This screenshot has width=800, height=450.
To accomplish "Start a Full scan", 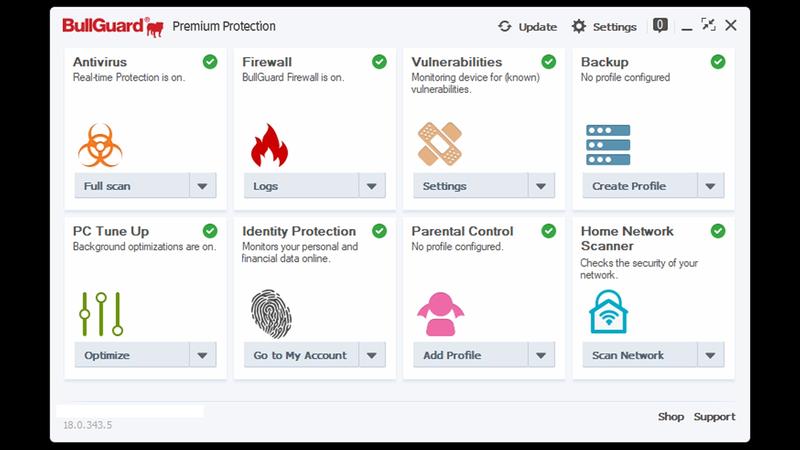I will pyautogui.click(x=132, y=186).
